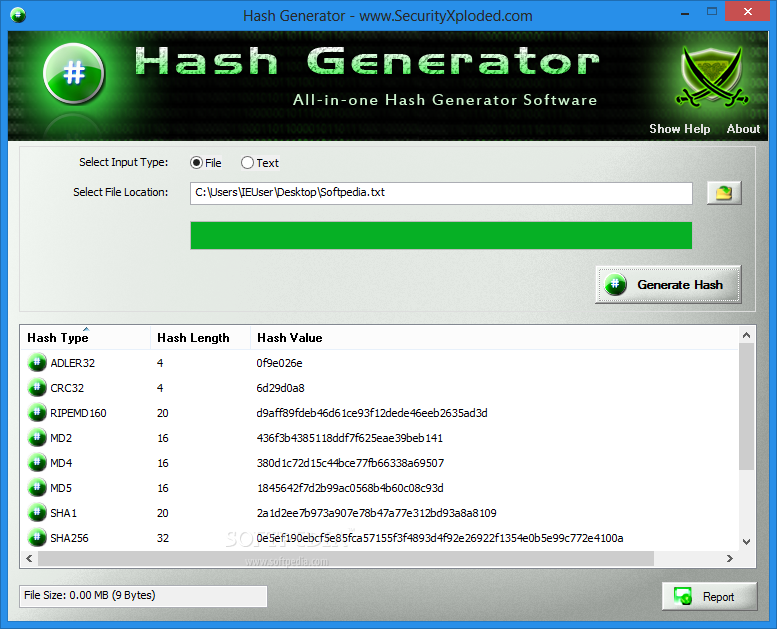Open Show Help link
The image size is (777, 629).
[679, 129]
